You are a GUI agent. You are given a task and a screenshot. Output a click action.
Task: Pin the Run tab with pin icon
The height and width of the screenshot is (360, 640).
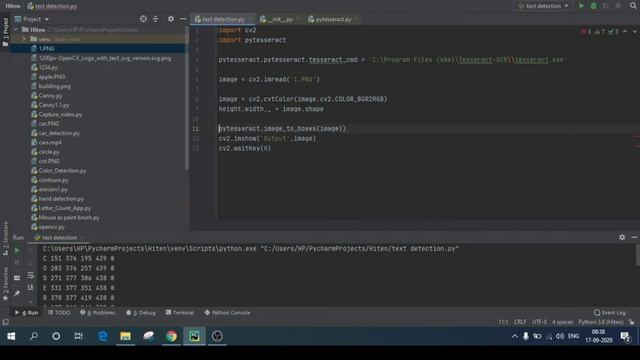point(17,293)
